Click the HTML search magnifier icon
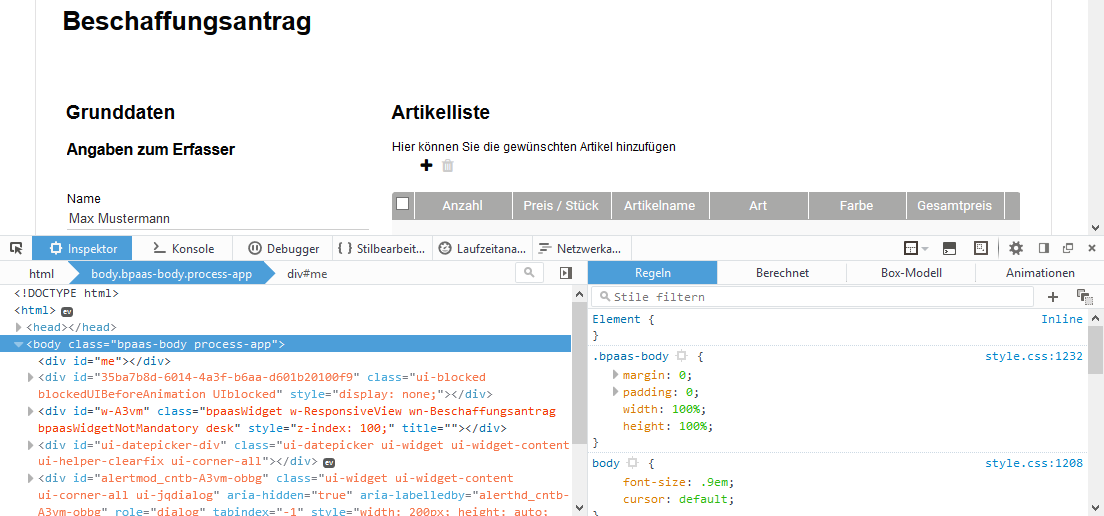The width and height of the screenshot is (1104, 516). (530, 273)
